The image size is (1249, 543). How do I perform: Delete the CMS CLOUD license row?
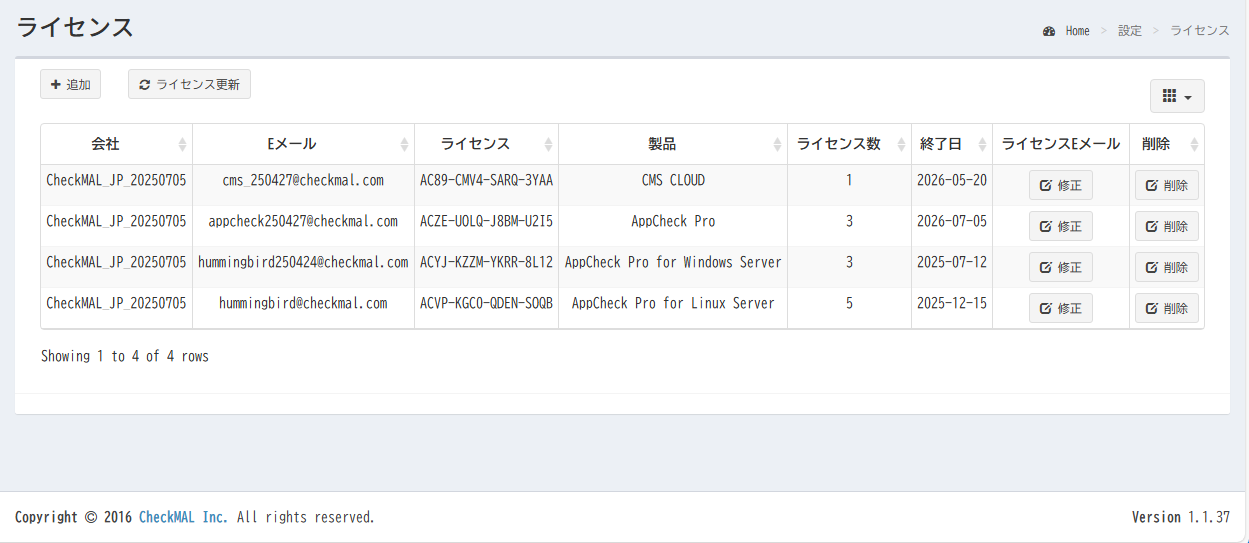point(1166,185)
